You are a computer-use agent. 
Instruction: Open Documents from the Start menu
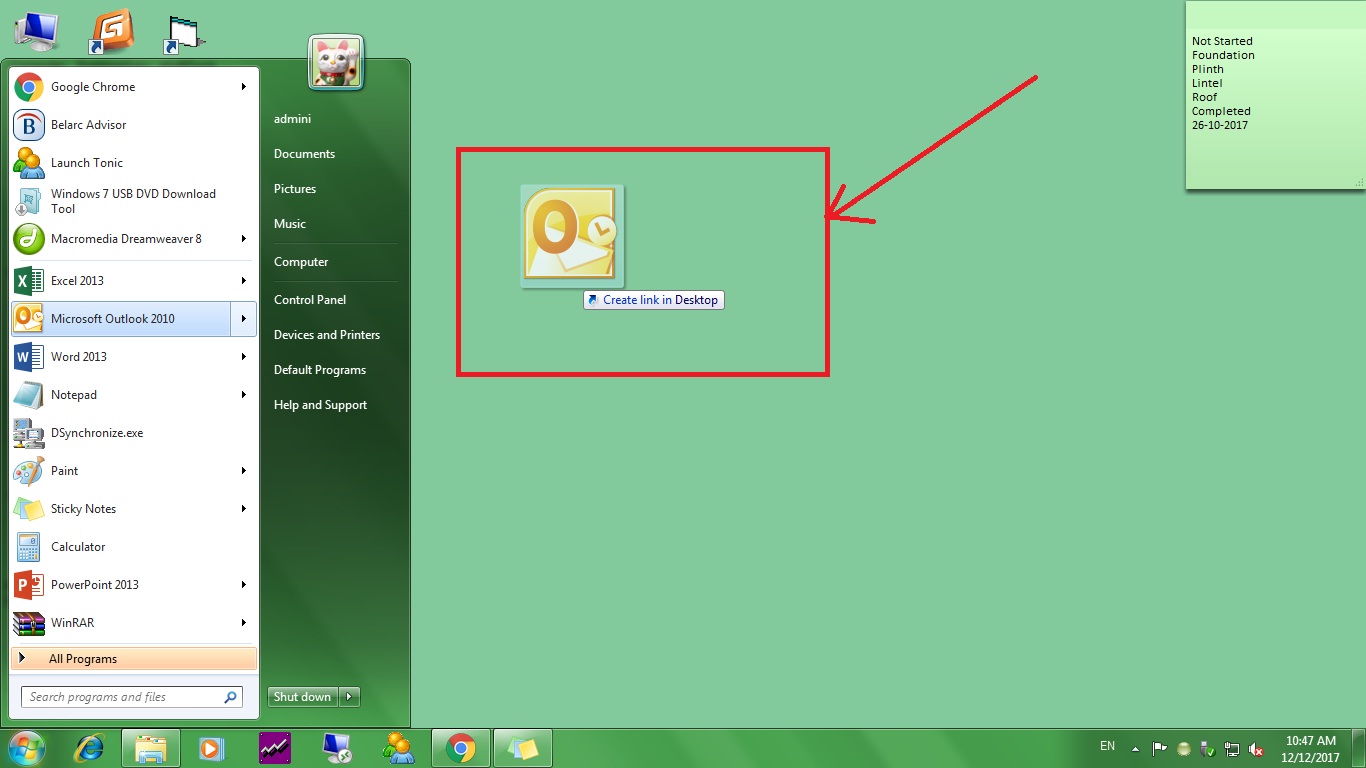point(304,154)
